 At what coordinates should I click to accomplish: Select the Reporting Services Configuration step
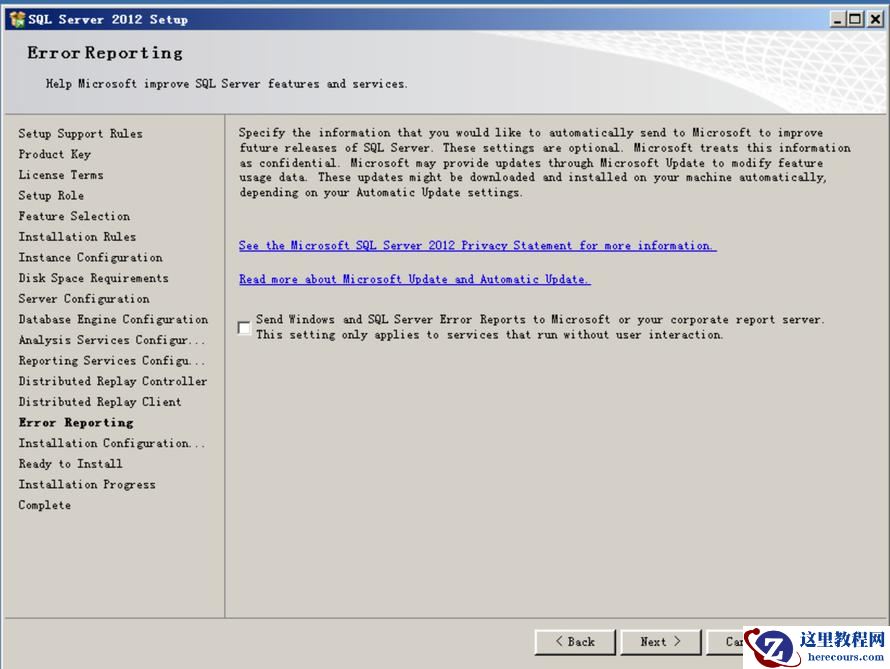[111, 360]
